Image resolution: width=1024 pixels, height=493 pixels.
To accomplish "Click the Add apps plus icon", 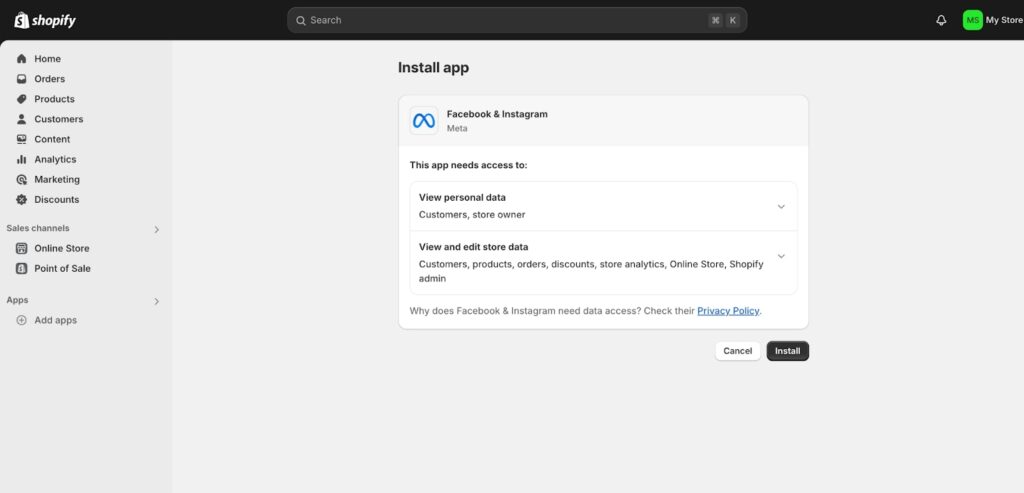I will coord(22,320).
